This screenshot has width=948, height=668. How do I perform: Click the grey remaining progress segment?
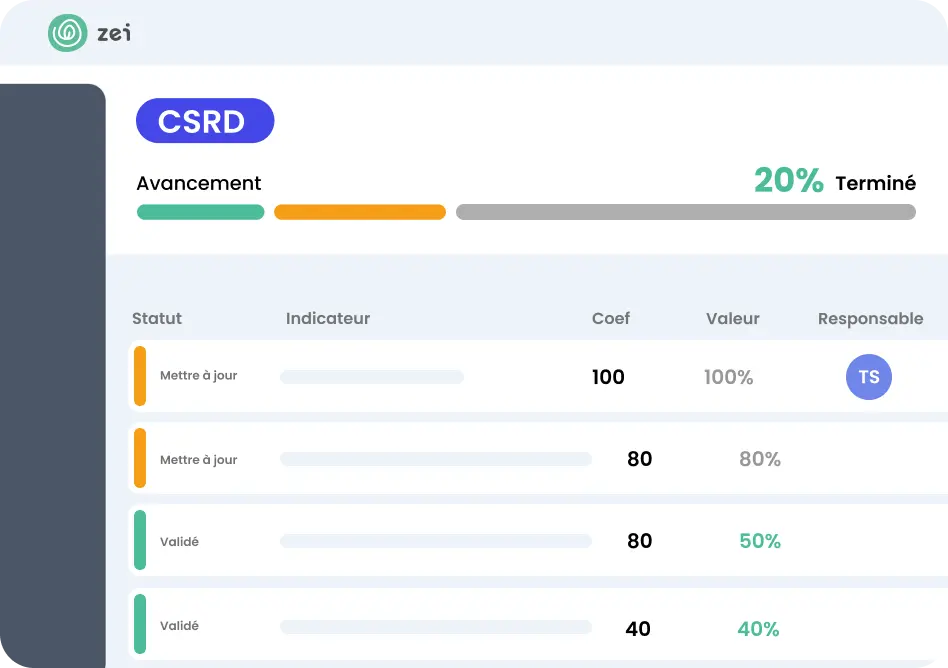(x=686, y=212)
